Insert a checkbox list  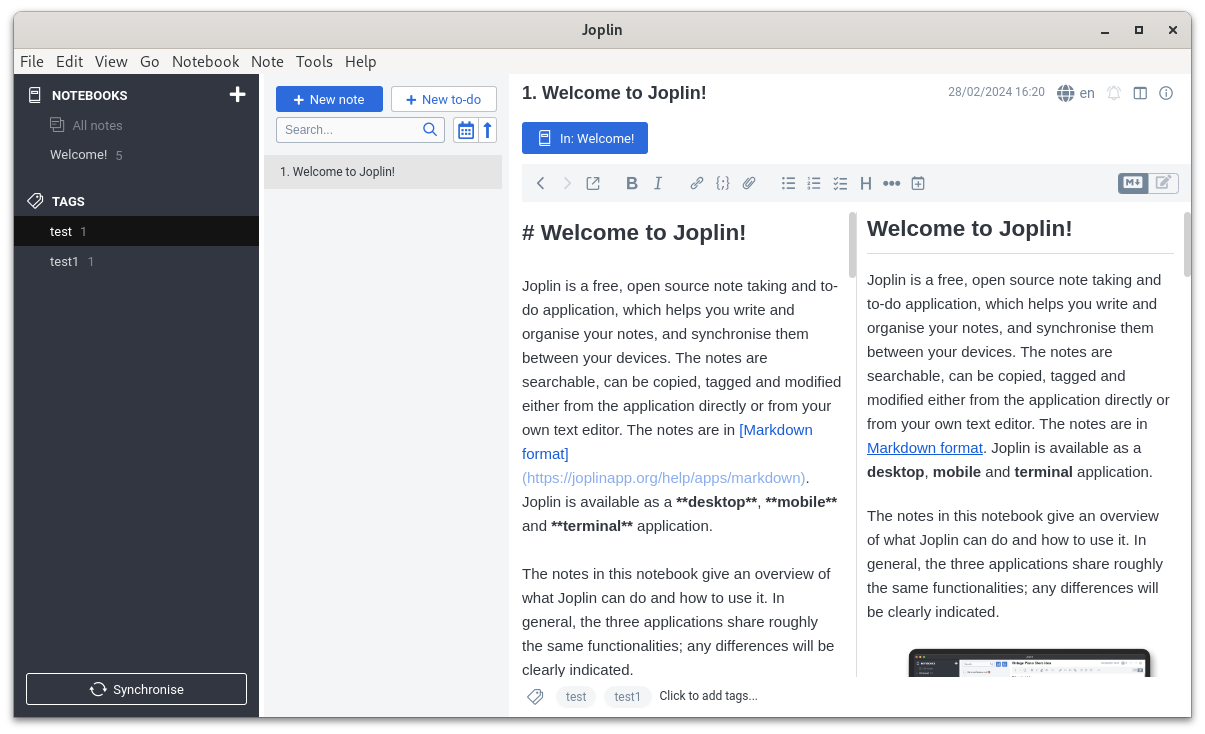(x=840, y=183)
